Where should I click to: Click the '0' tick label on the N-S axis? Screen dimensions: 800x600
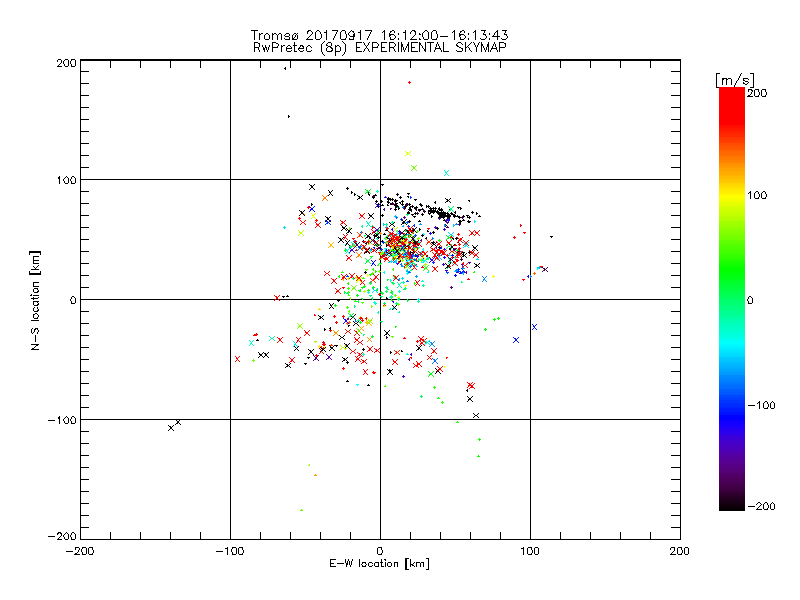click(x=73, y=300)
